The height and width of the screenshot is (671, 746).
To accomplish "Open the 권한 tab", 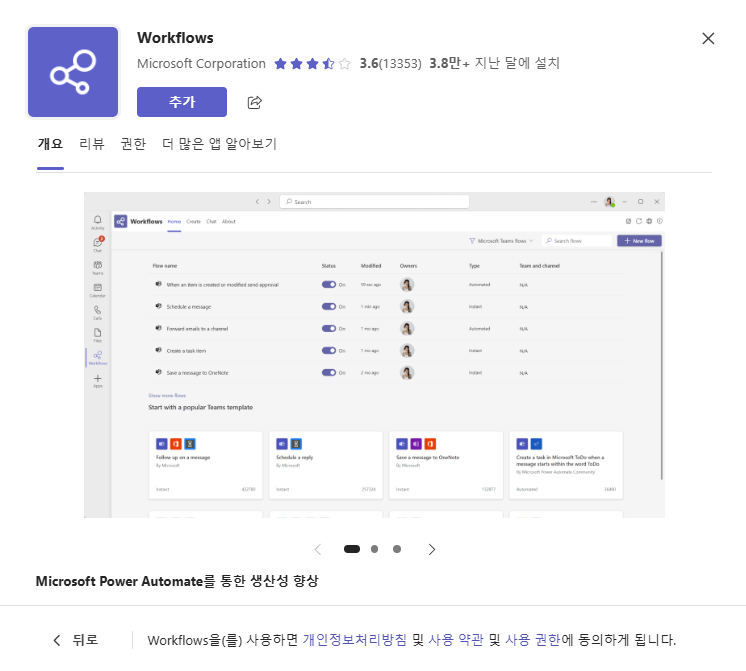I will tap(133, 144).
